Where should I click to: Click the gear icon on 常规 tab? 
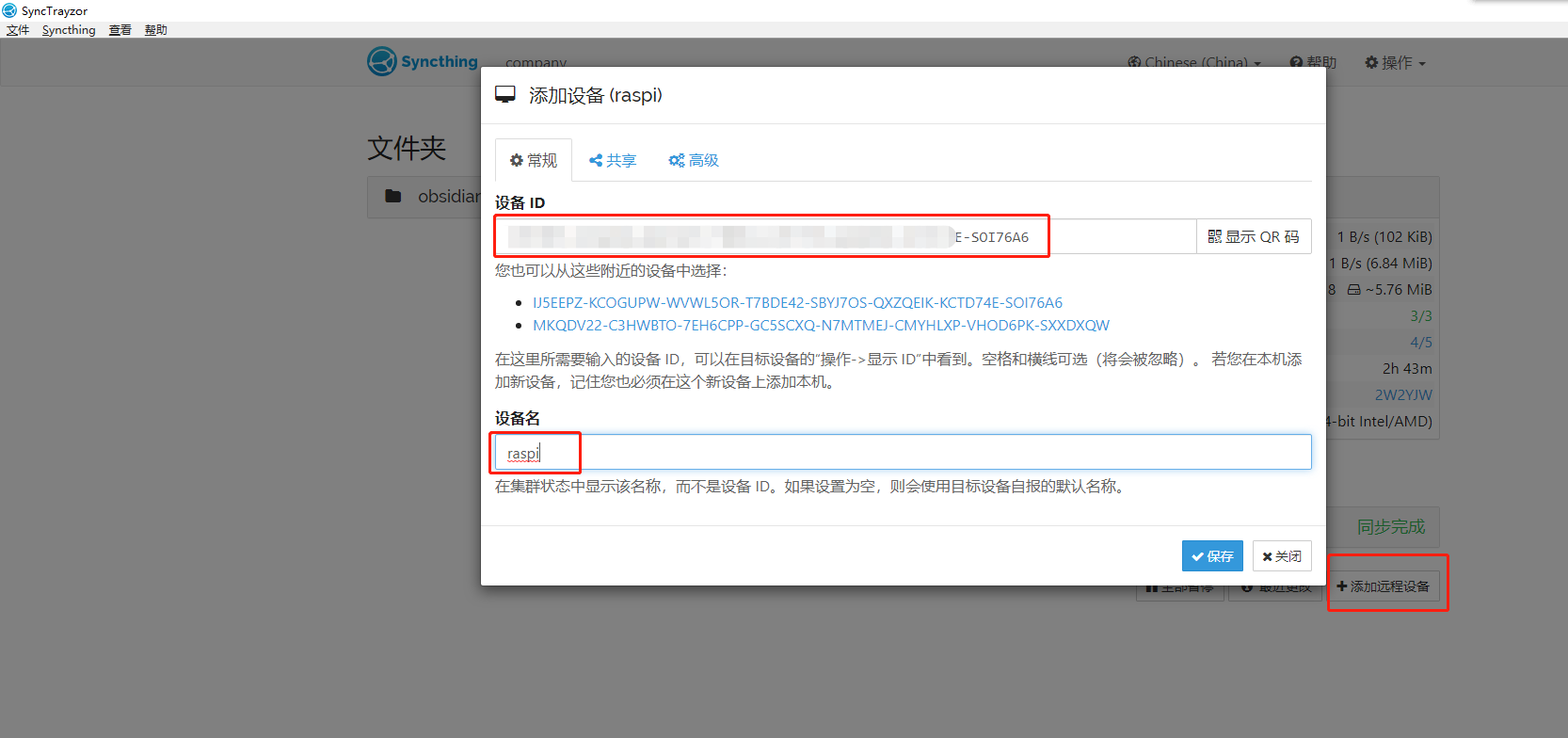coord(516,161)
